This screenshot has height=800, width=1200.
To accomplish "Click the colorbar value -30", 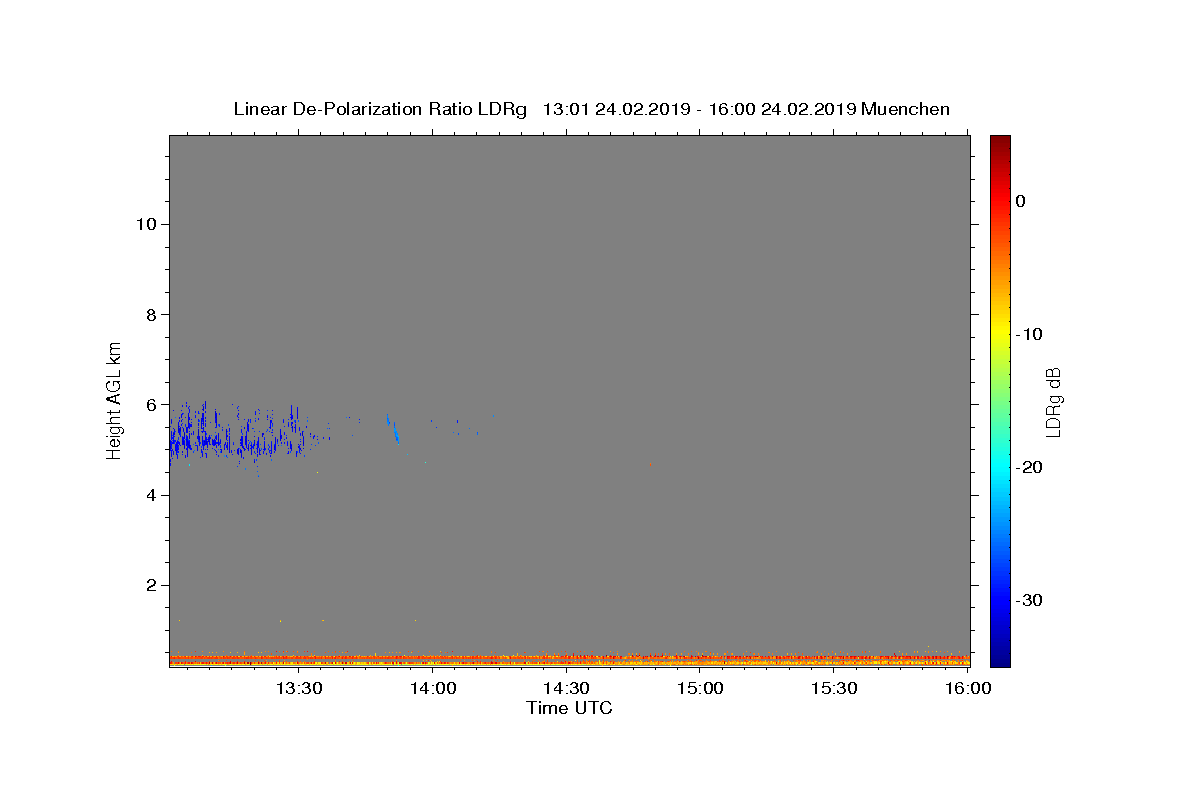I will pyautogui.click(x=1030, y=600).
